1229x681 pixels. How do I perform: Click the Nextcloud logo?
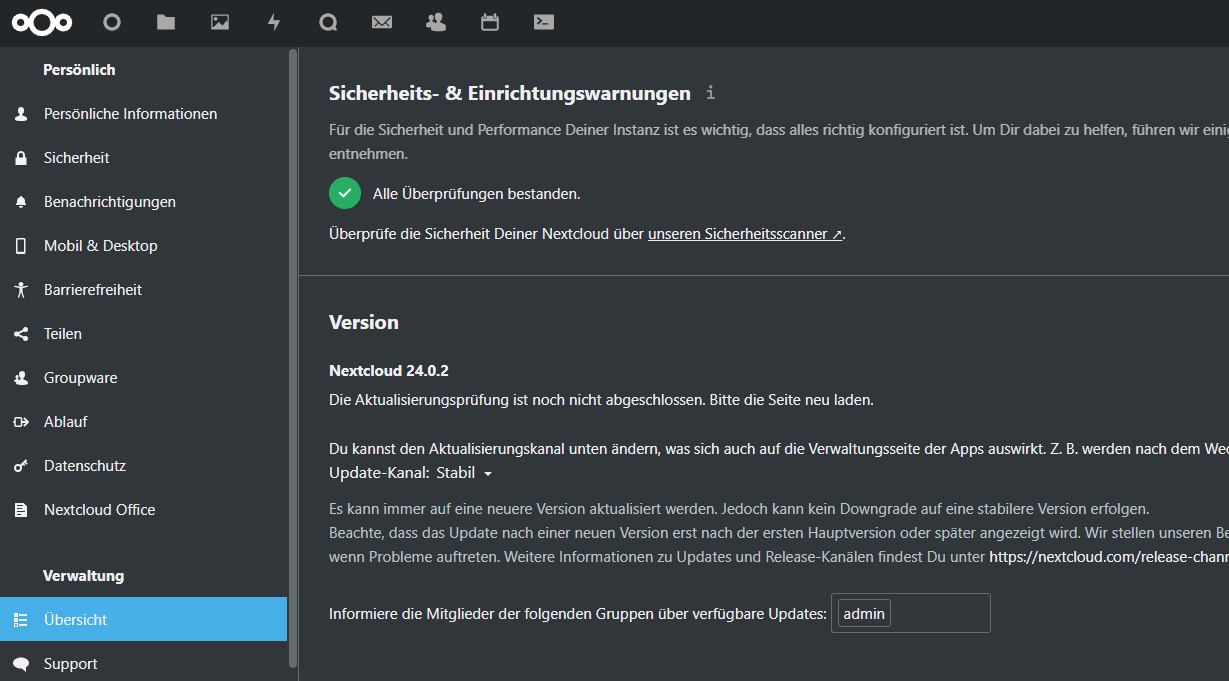42,22
